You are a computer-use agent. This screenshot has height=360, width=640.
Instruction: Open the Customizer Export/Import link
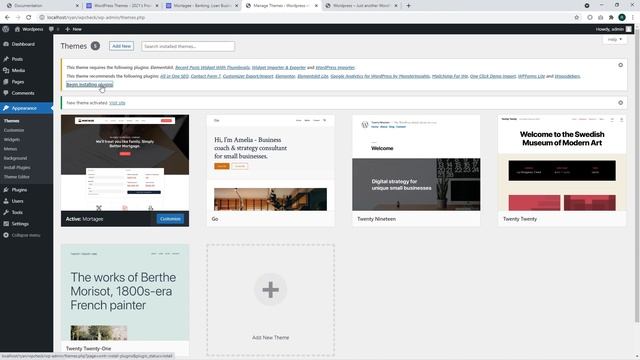[248, 76]
